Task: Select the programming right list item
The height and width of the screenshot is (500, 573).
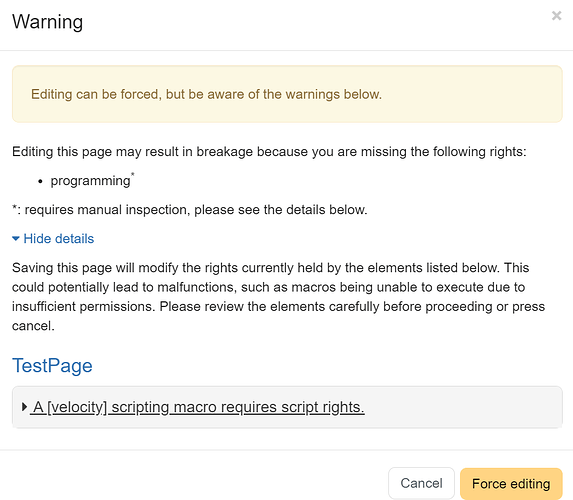Action: click(90, 181)
